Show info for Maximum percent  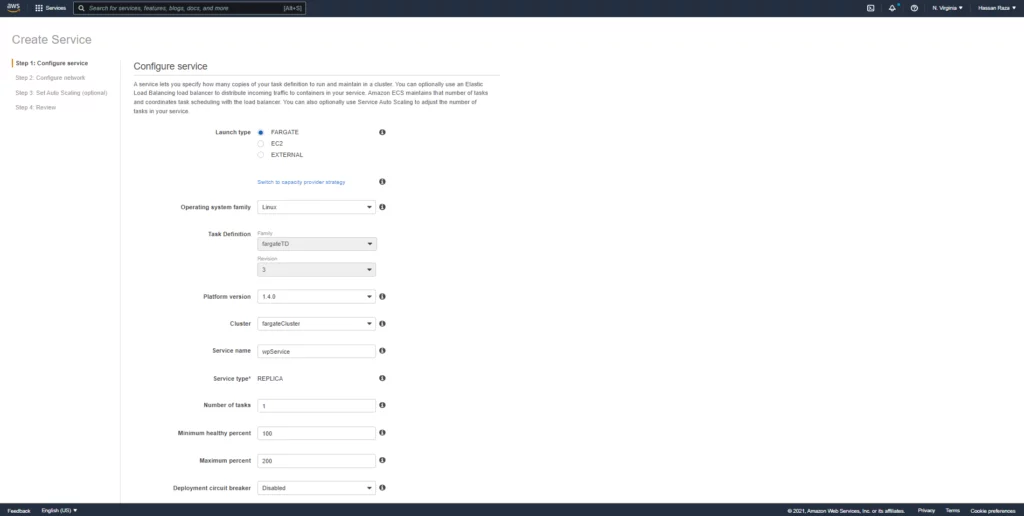(382, 460)
